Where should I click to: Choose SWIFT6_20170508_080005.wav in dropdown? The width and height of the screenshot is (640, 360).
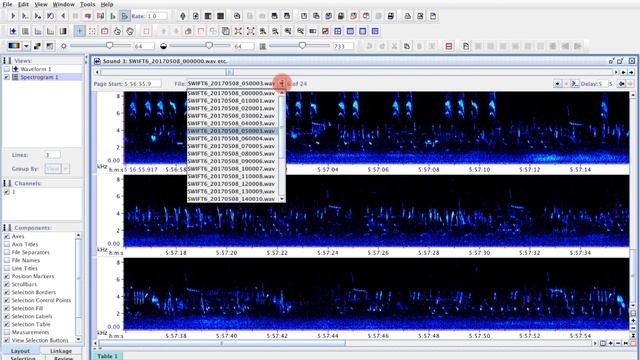tap(233, 153)
